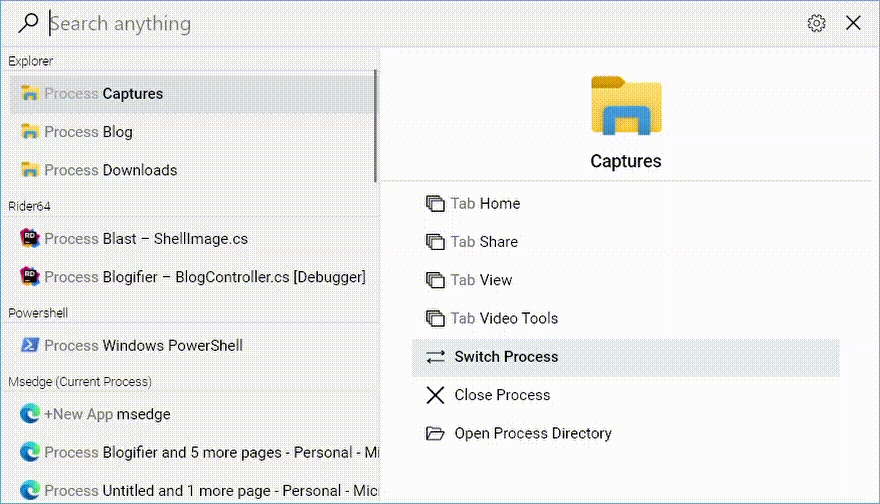Select Blogifier – BlogController.cs [Debugger] process
This screenshot has height=504, width=880.
coord(192,277)
